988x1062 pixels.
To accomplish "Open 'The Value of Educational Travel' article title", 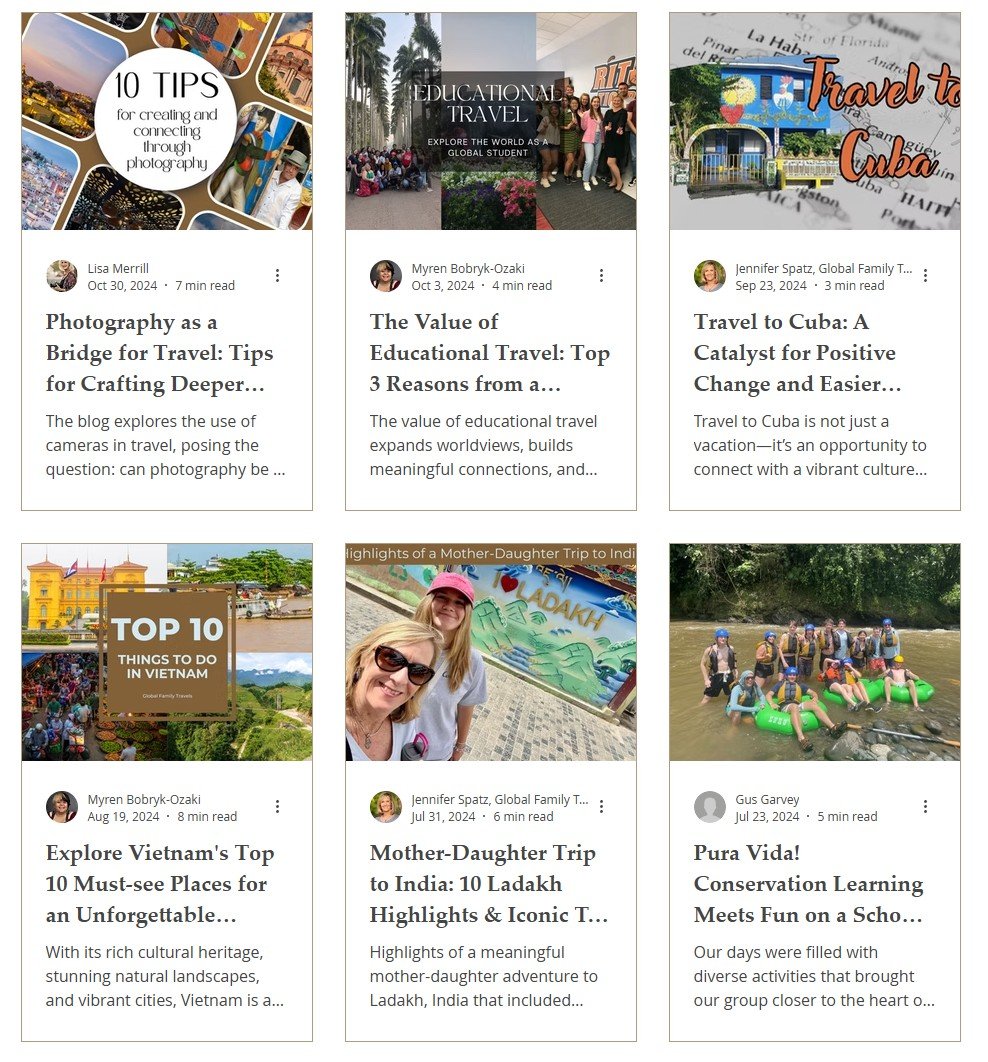I will tap(490, 353).
